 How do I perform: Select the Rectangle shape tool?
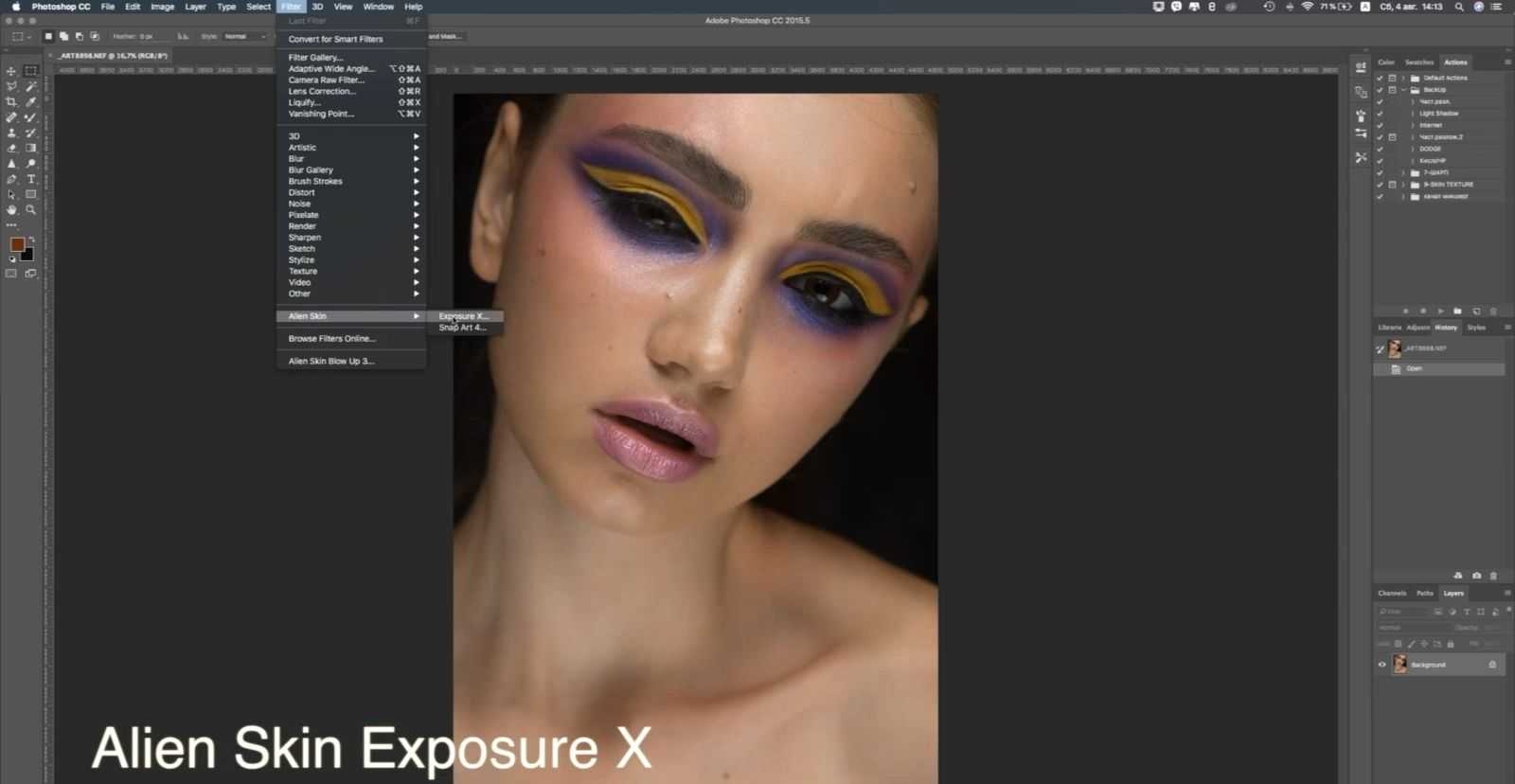pyautogui.click(x=30, y=194)
